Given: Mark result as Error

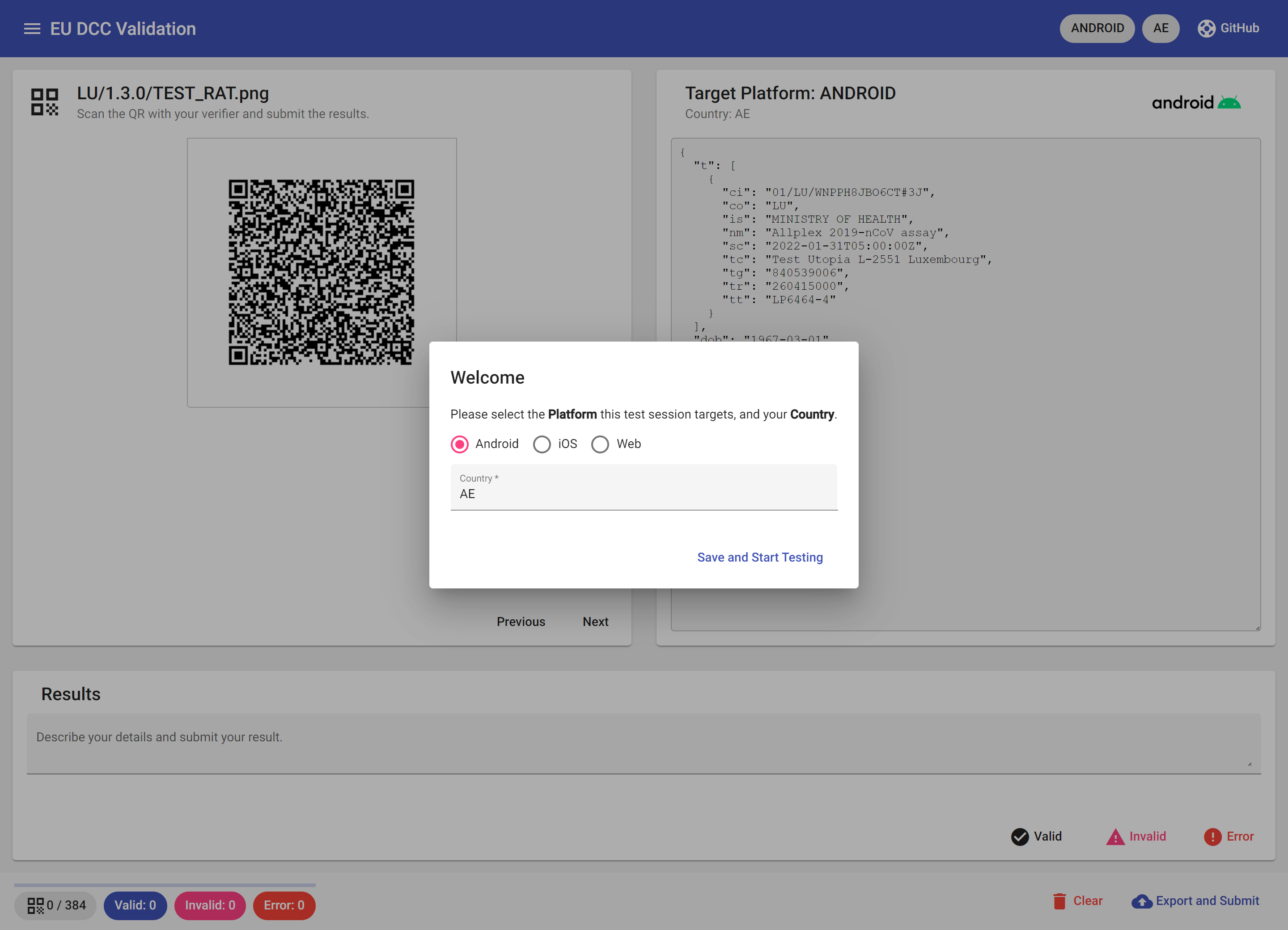Looking at the screenshot, I should point(1229,836).
